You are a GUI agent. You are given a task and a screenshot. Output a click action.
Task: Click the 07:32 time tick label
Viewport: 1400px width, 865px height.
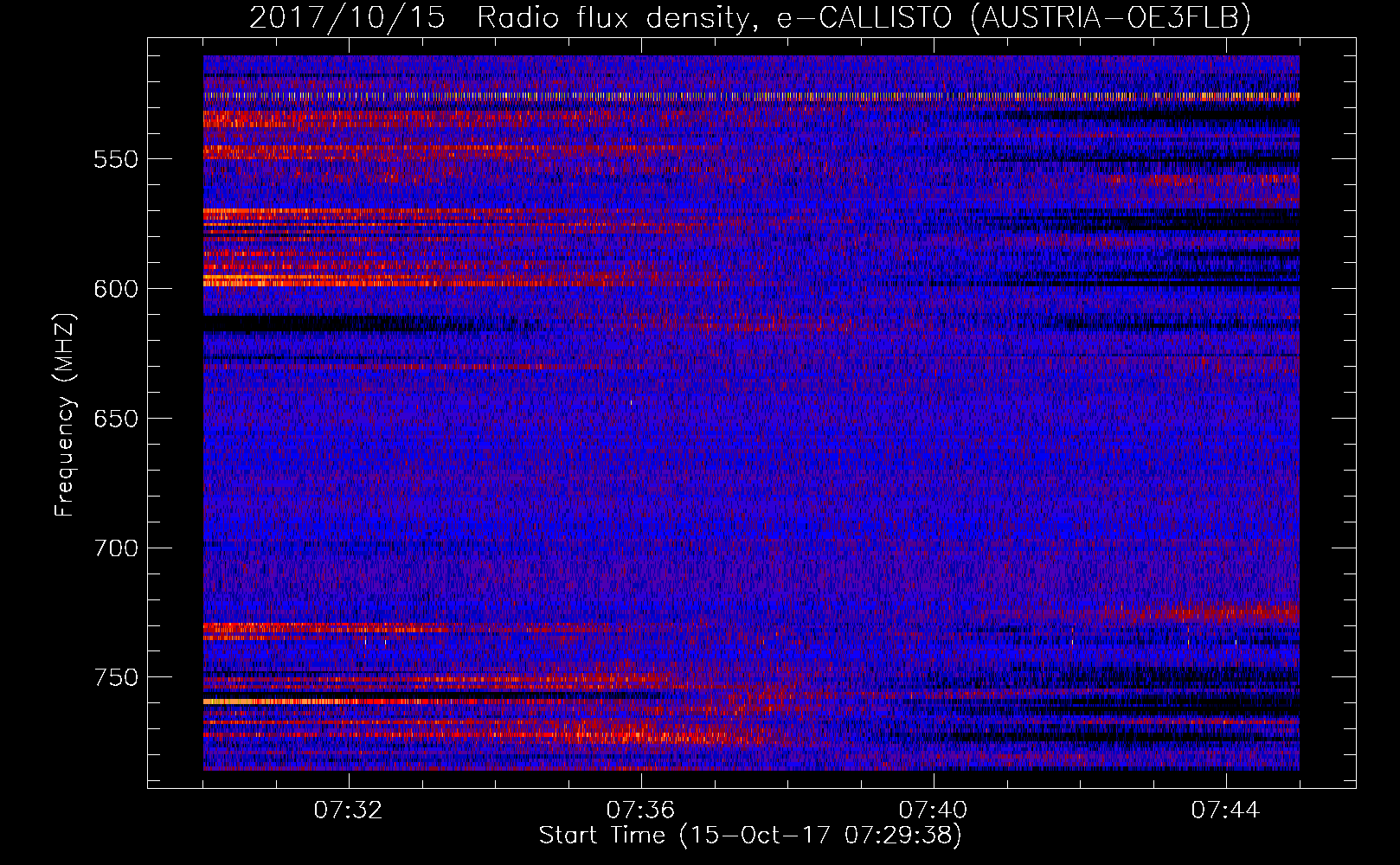[x=348, y=811]
